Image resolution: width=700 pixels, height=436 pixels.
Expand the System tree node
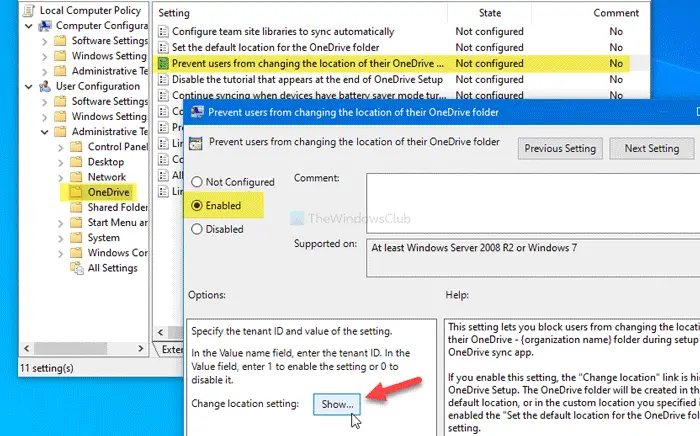(x=61, y=238)
